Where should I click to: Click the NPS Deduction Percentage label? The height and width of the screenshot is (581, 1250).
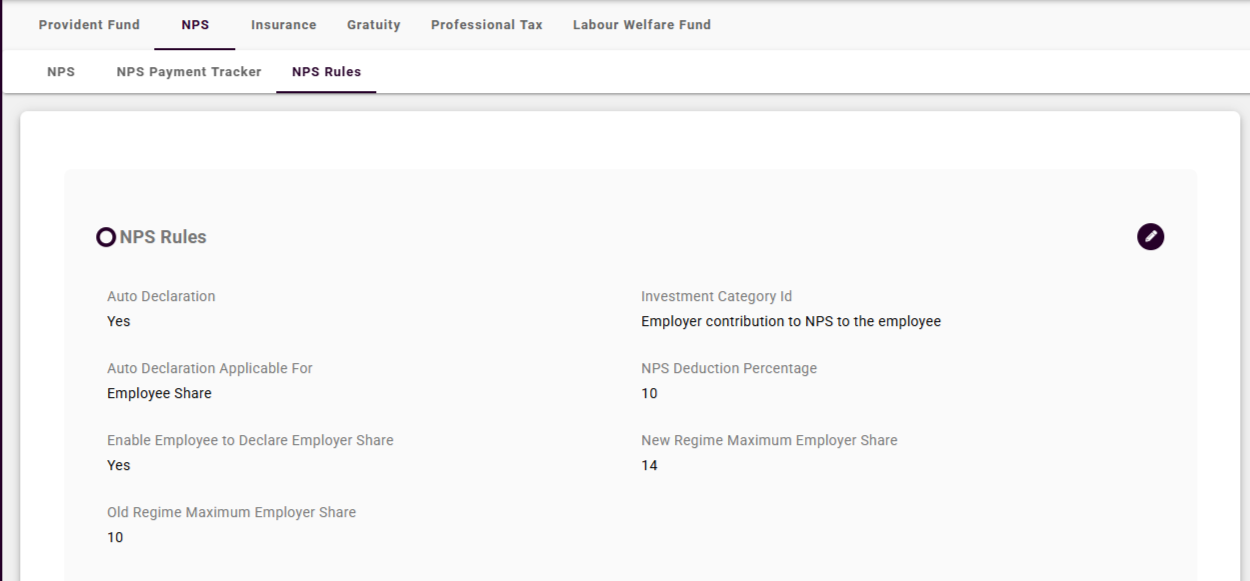tap(728, 369)
